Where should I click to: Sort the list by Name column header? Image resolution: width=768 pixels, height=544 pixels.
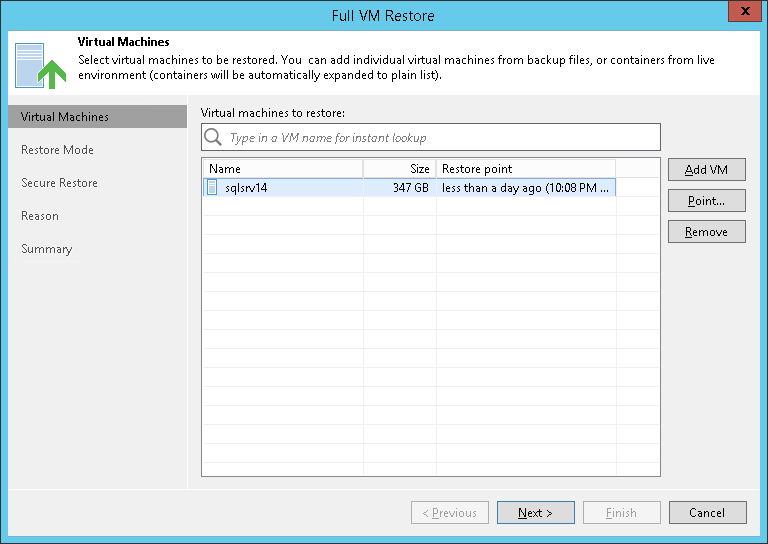(282, 169)
